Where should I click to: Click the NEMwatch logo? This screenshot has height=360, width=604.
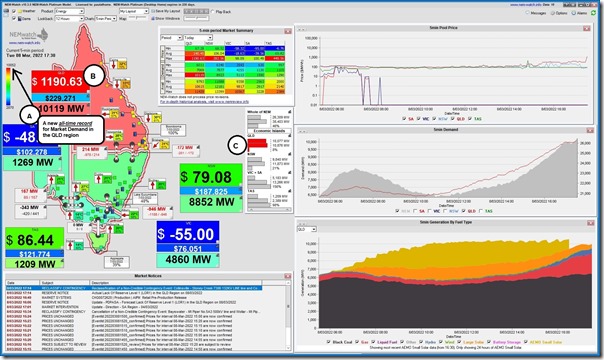[29, 35]
